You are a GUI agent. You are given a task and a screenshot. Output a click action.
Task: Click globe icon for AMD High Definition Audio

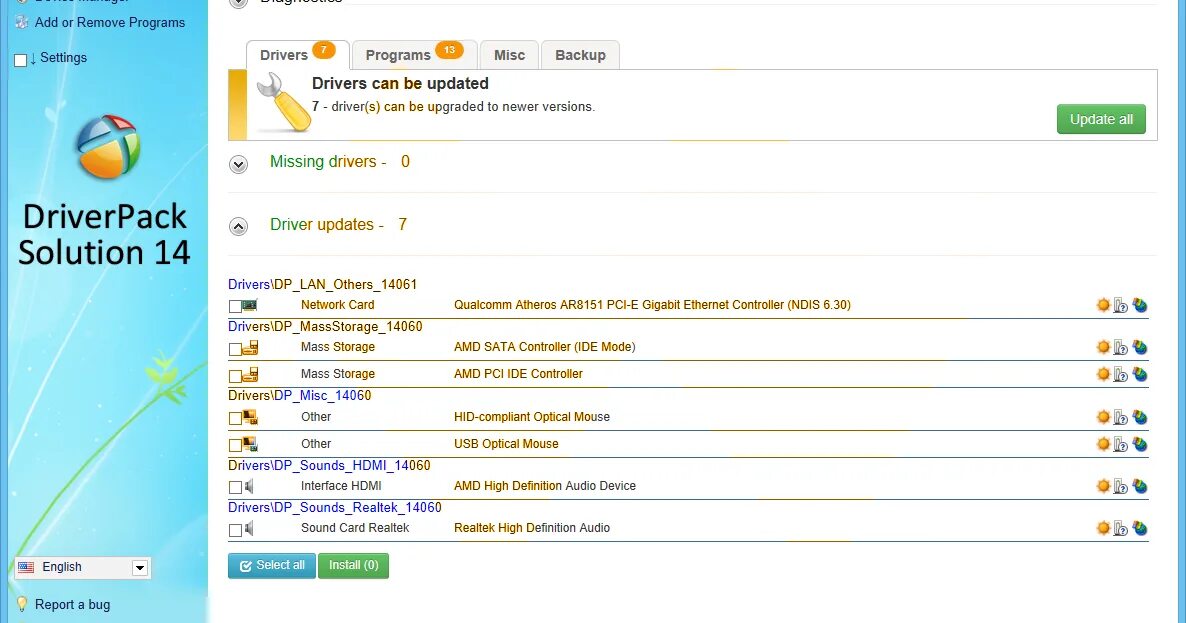pos(1140,486)
